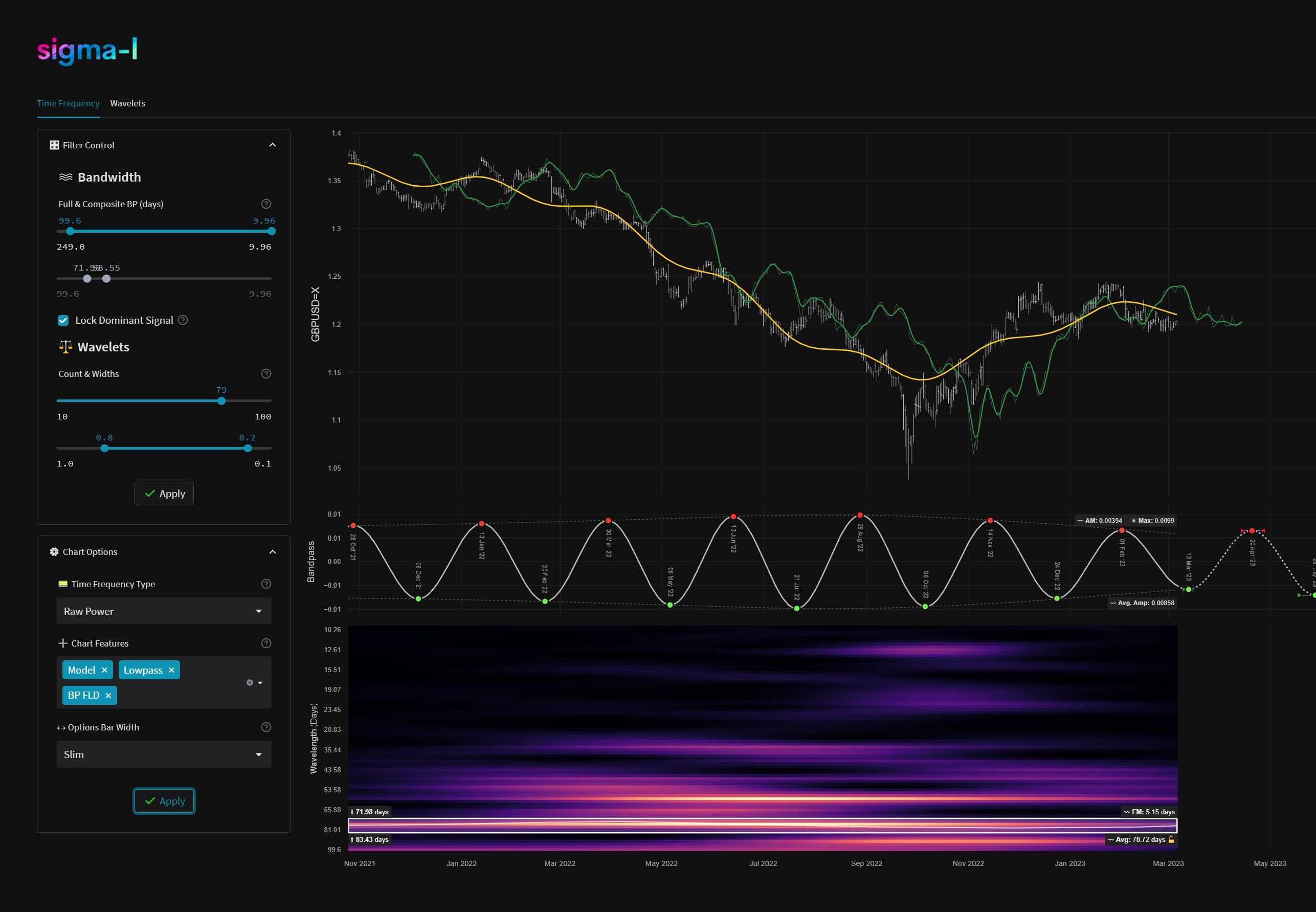The height and width of the screenshot is (912, 1316).
Task: Click the Count & Widths slider handle at 79
Action: 220,401
